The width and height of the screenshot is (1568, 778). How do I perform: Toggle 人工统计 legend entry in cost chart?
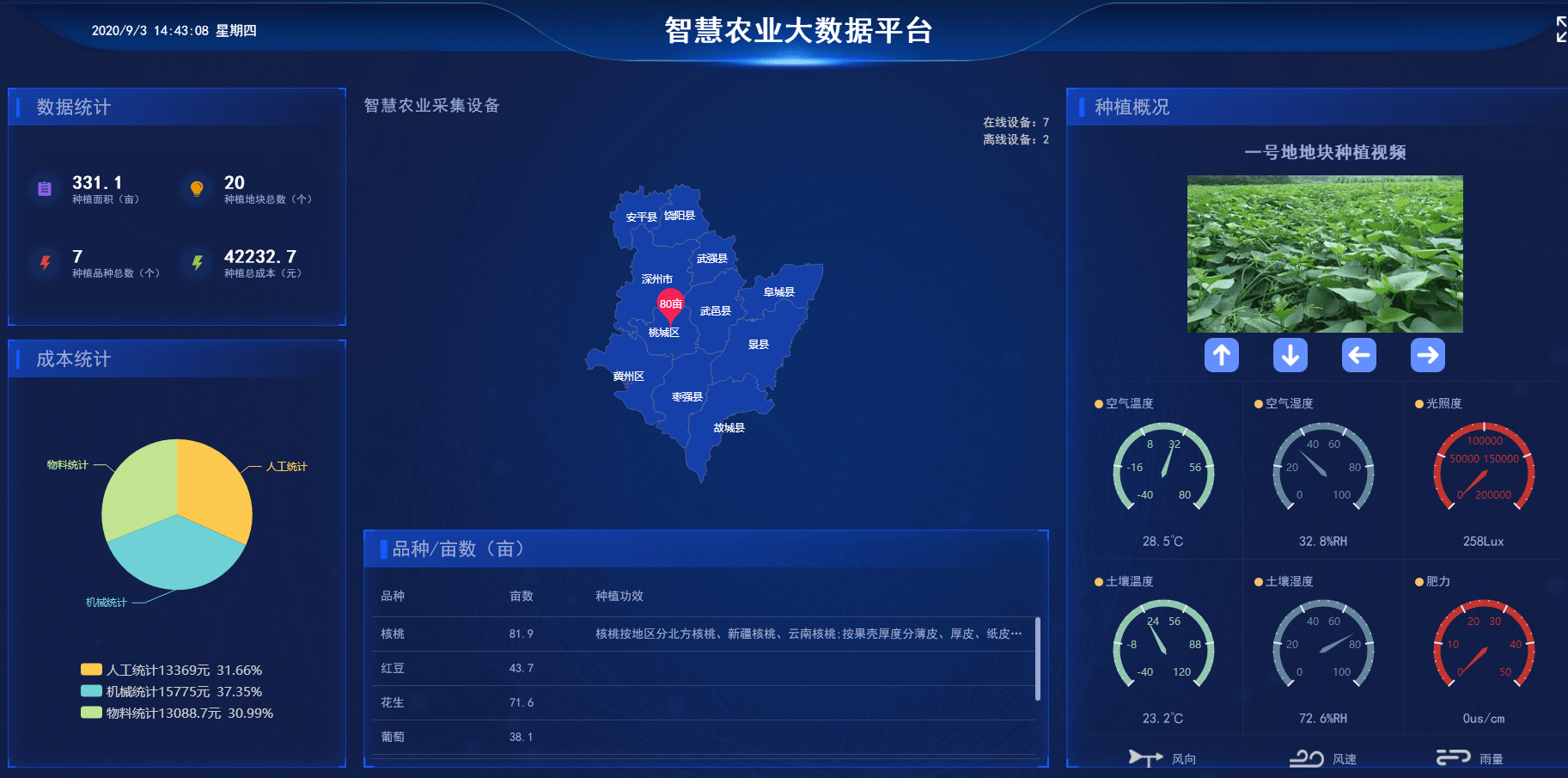pyautogui.click(x=172, y=670)
